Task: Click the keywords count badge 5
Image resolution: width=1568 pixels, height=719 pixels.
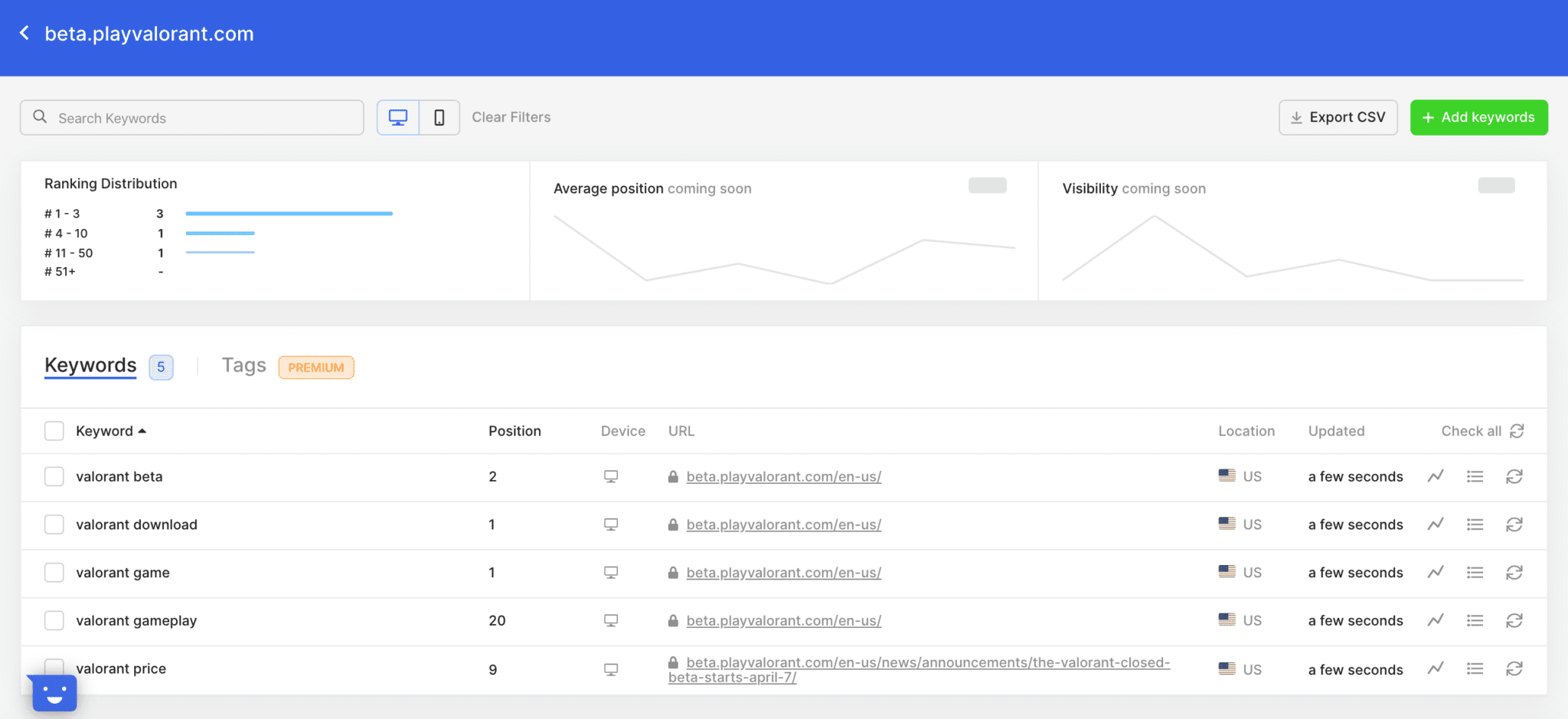Action: [x=161, y=367]
